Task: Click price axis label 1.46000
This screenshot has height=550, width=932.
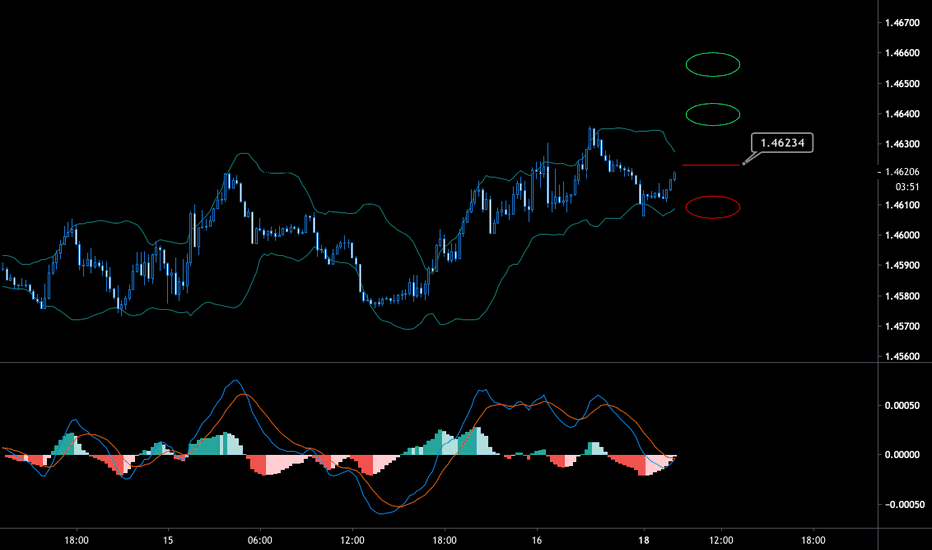Action: coord(902,235)
